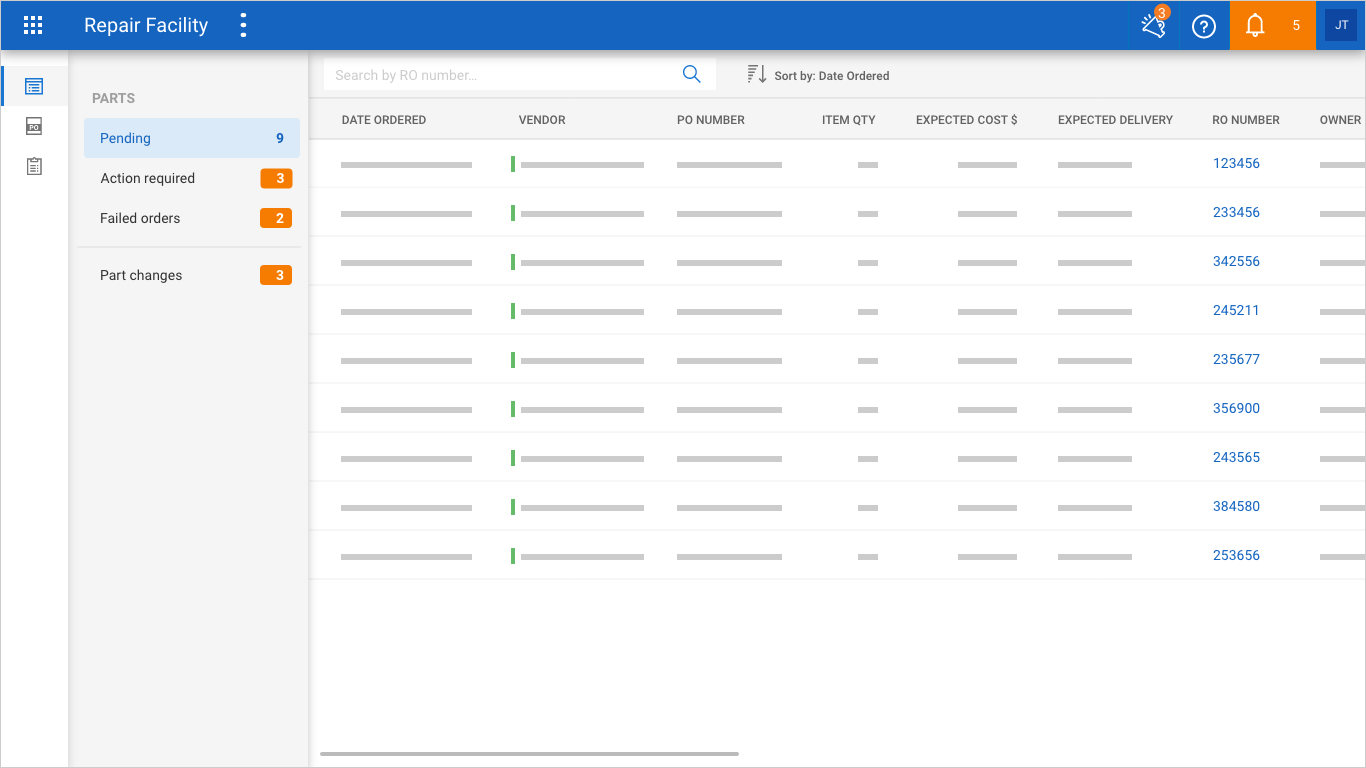The image size is (1366, 768).
Task: Click the RO Number column header
Action: point(1246,120)
